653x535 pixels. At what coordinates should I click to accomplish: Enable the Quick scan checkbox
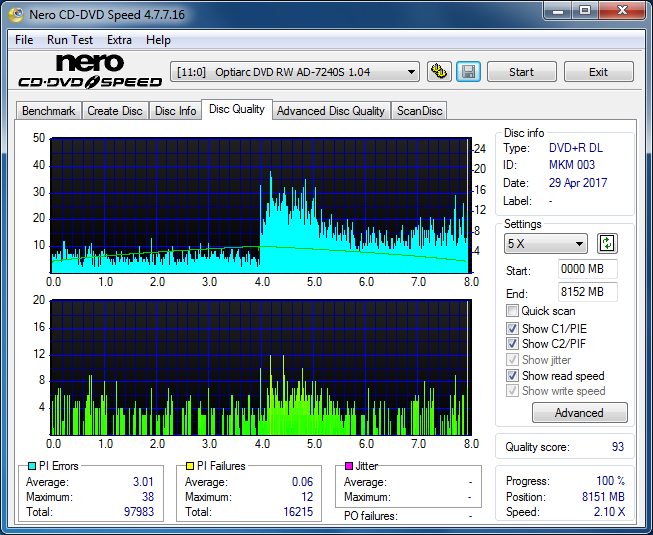(x=512, y=311)
